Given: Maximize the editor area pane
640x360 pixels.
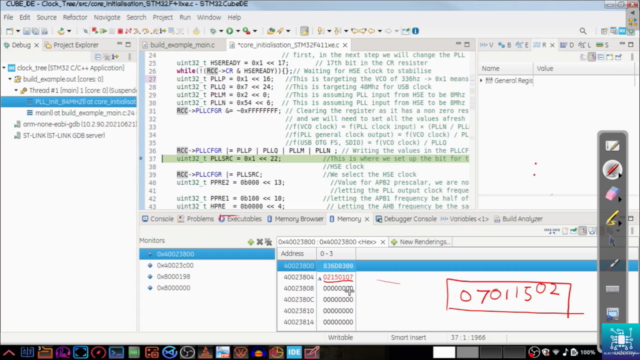Looking at the screenshot, I should (x=467, y=44).
